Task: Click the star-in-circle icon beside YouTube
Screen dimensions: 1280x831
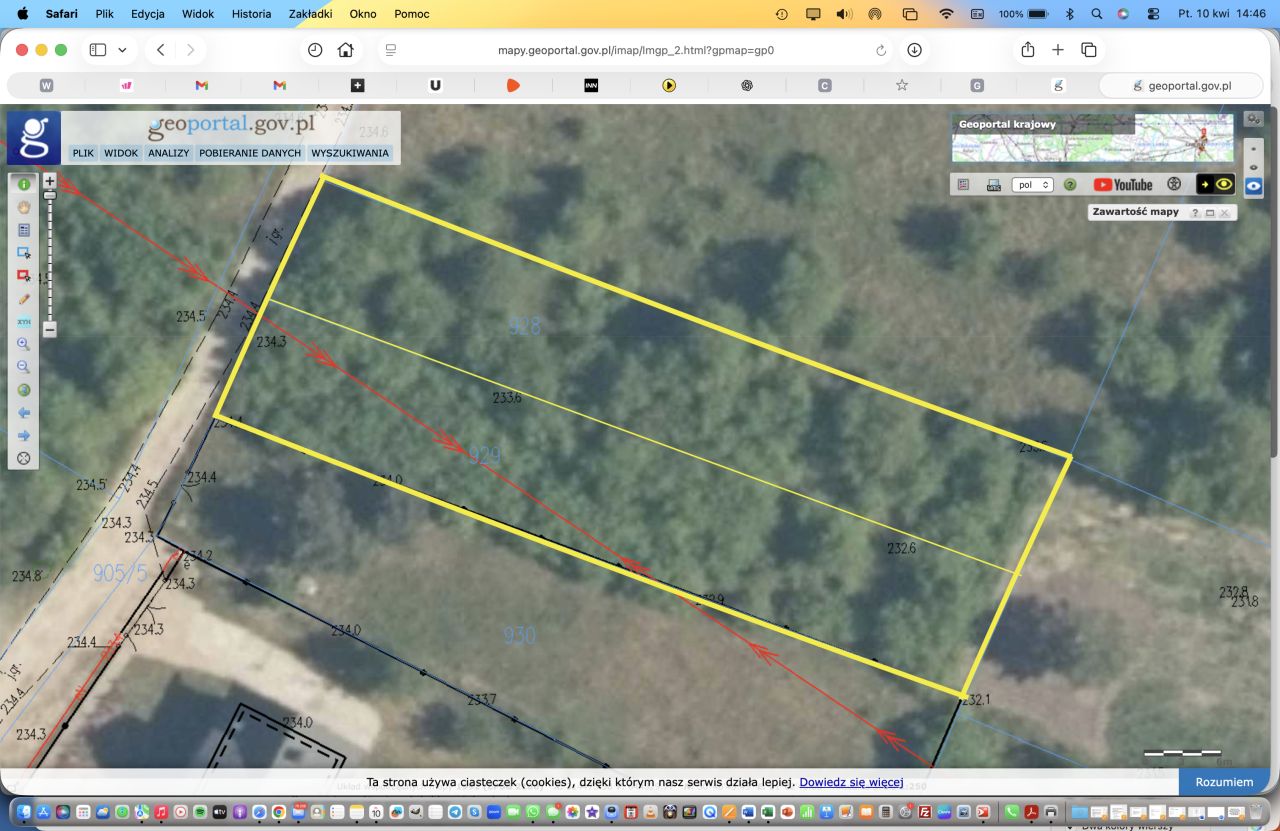Action: click(1175, 185)
